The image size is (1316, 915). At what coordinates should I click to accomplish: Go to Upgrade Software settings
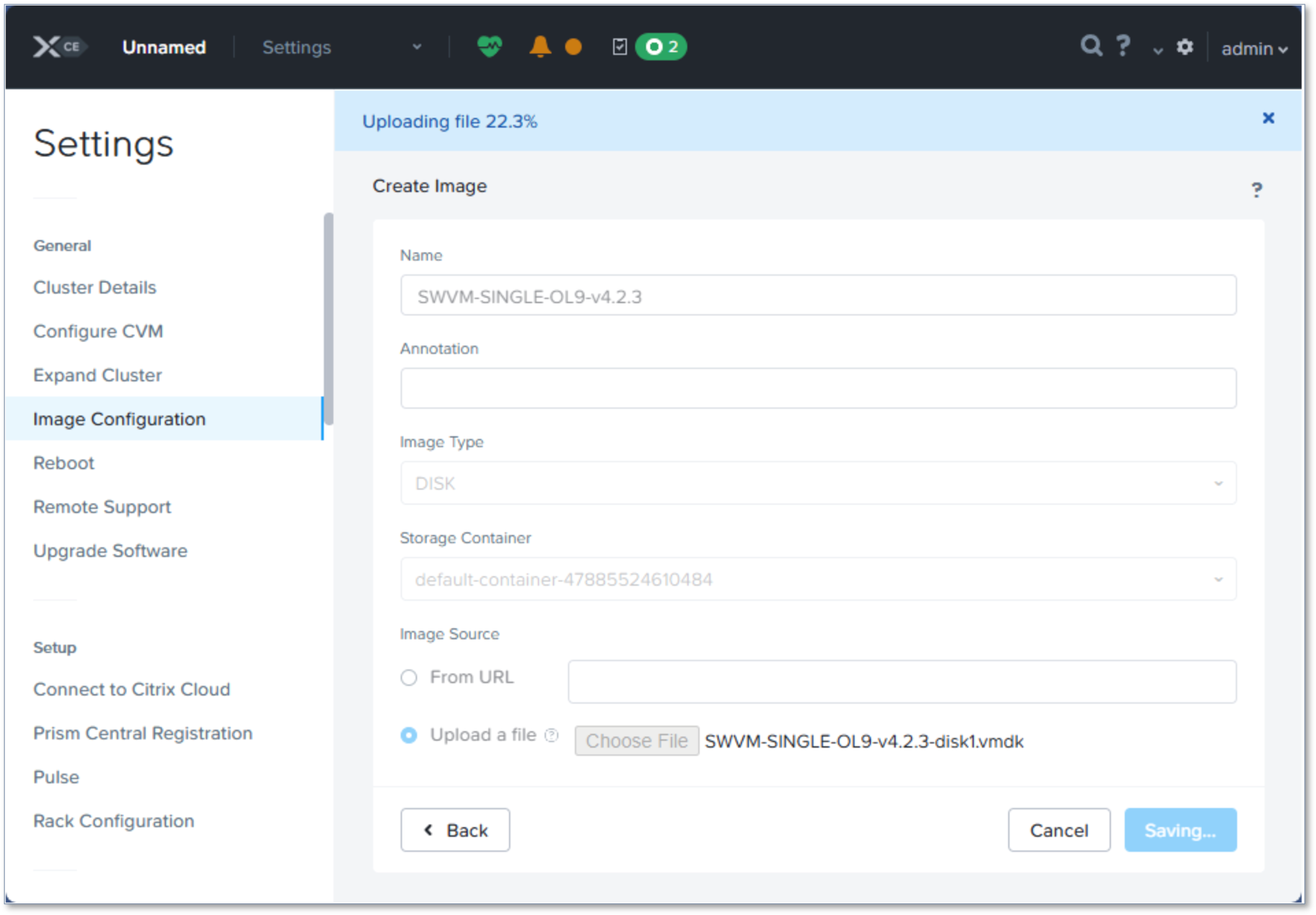click(111, 551)
